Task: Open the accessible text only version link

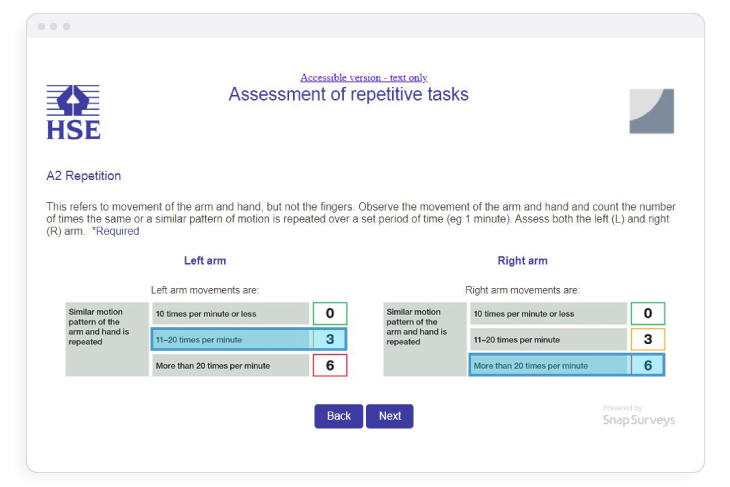Action: (x=364, y=77)
